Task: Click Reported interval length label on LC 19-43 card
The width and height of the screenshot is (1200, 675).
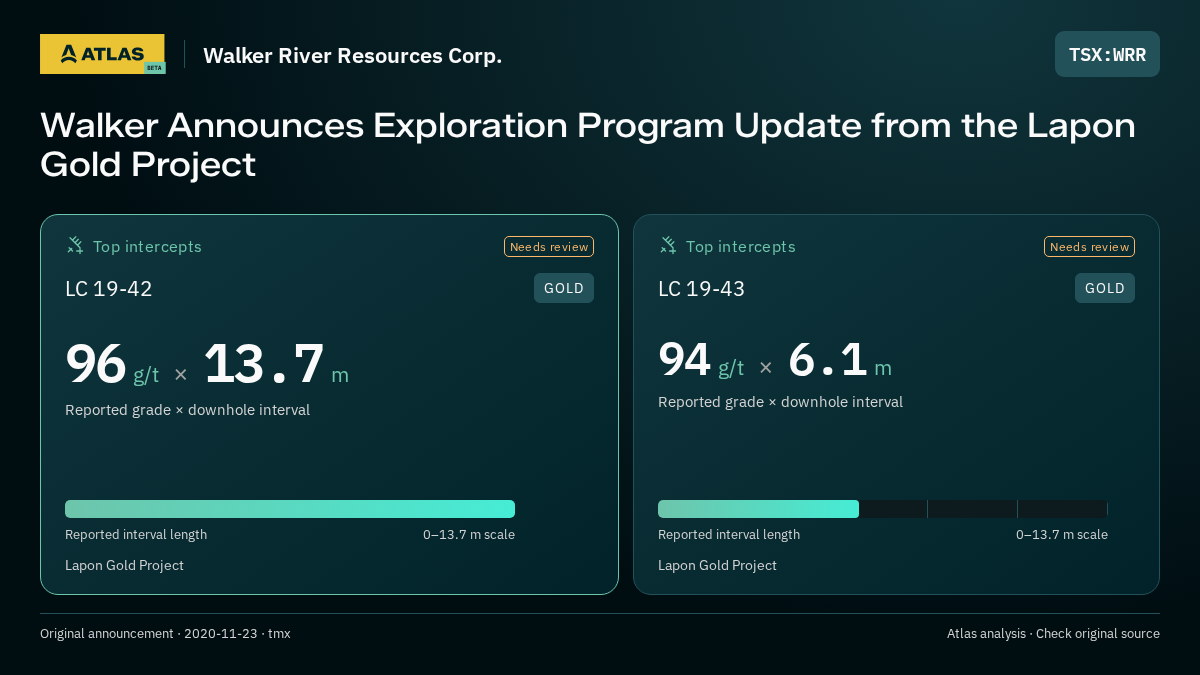Action: 729,535
